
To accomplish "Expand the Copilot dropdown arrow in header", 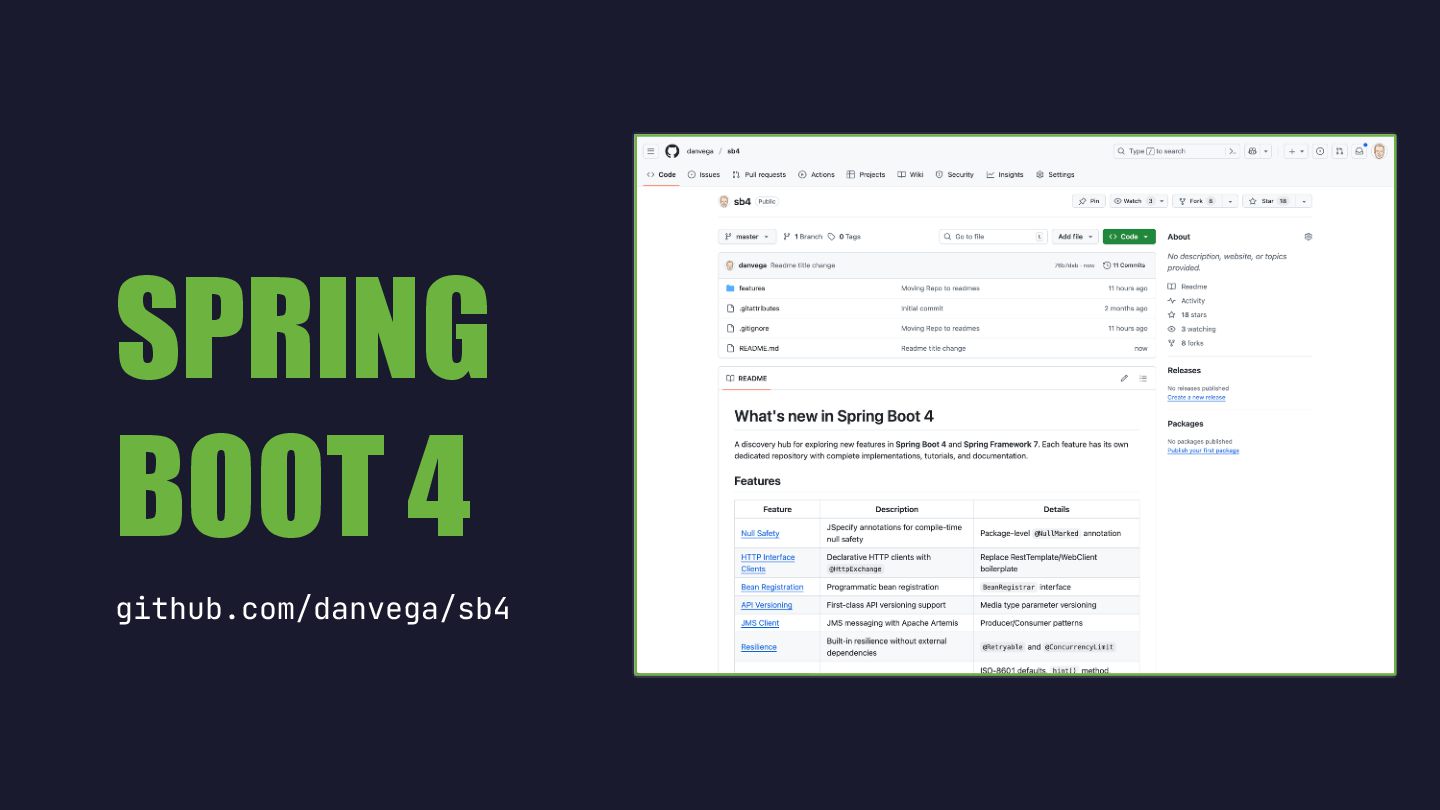I will pos(1266,151).
